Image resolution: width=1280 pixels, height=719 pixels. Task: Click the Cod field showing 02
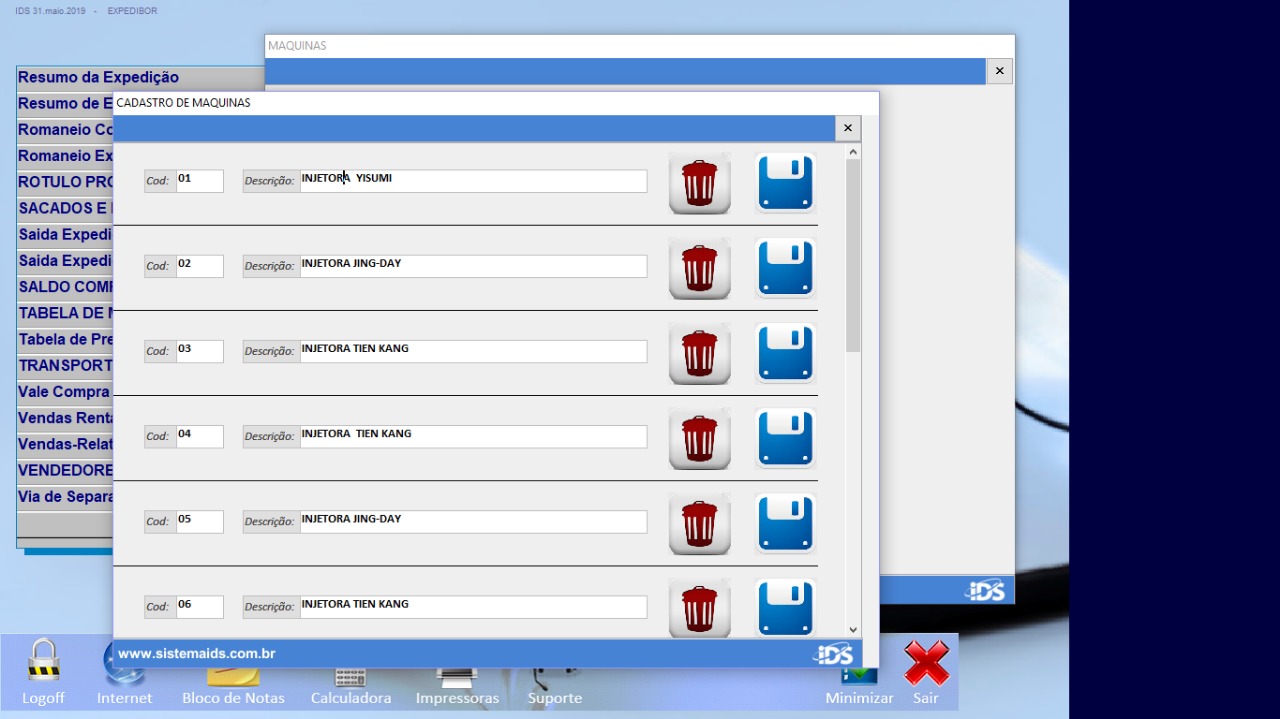click(x=199, y=266)
